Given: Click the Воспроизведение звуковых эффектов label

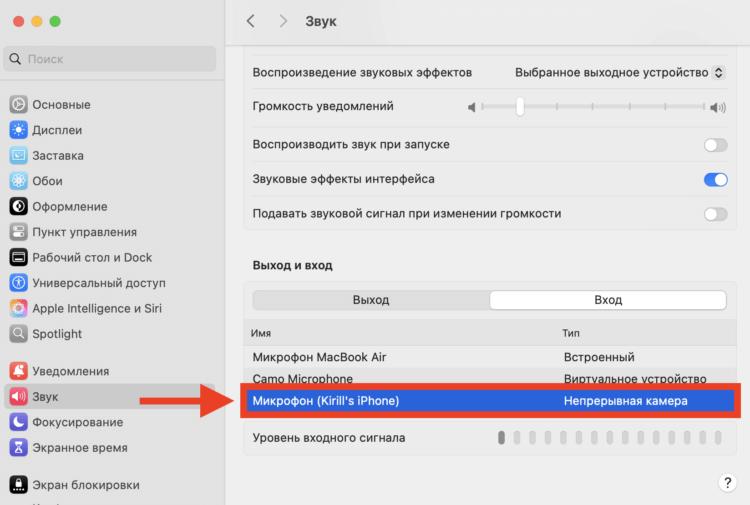Looking at the screenshot, I should (x=362, y=72).
